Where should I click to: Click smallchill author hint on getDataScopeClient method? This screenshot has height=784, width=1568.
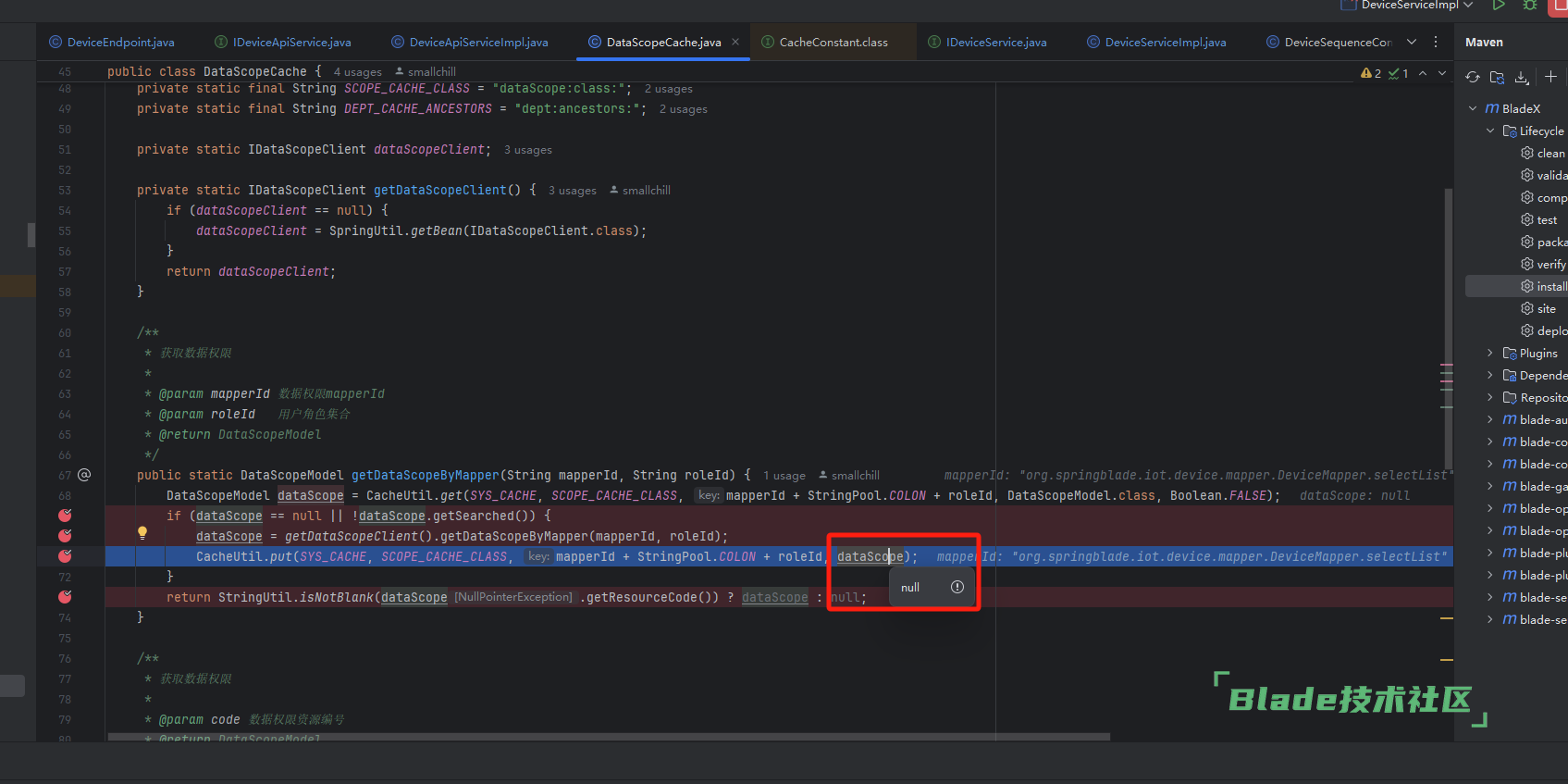pyautogui.click(x=640, y=191)
